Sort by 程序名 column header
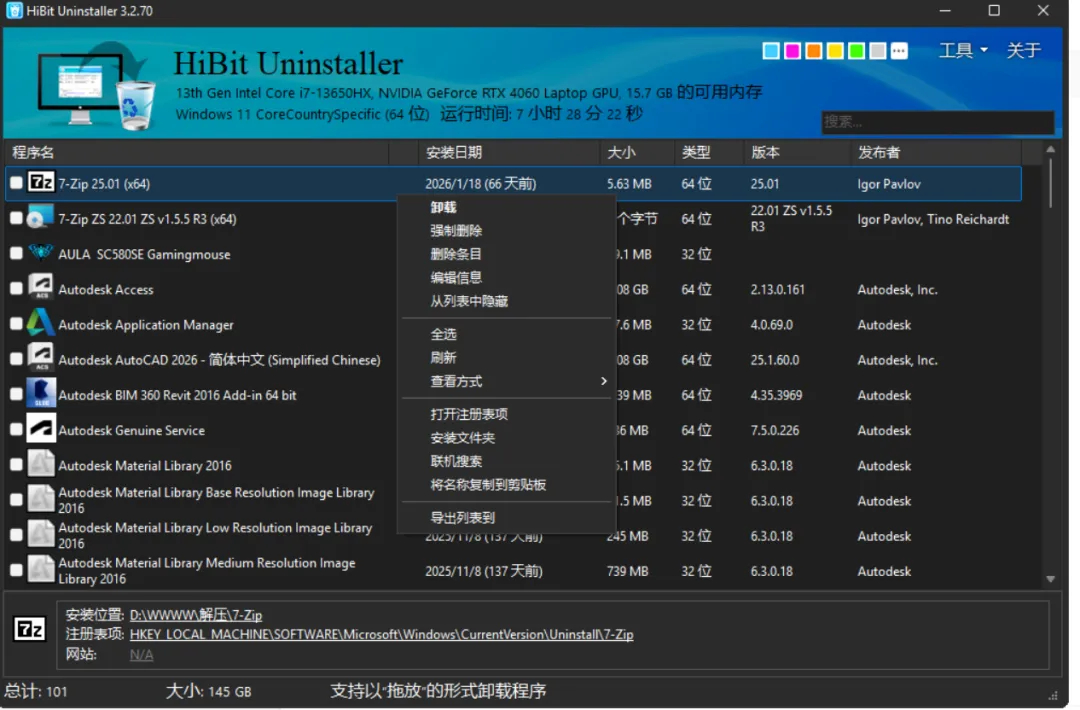Screen dimensions: 1080x710 (x=196, y=152)
